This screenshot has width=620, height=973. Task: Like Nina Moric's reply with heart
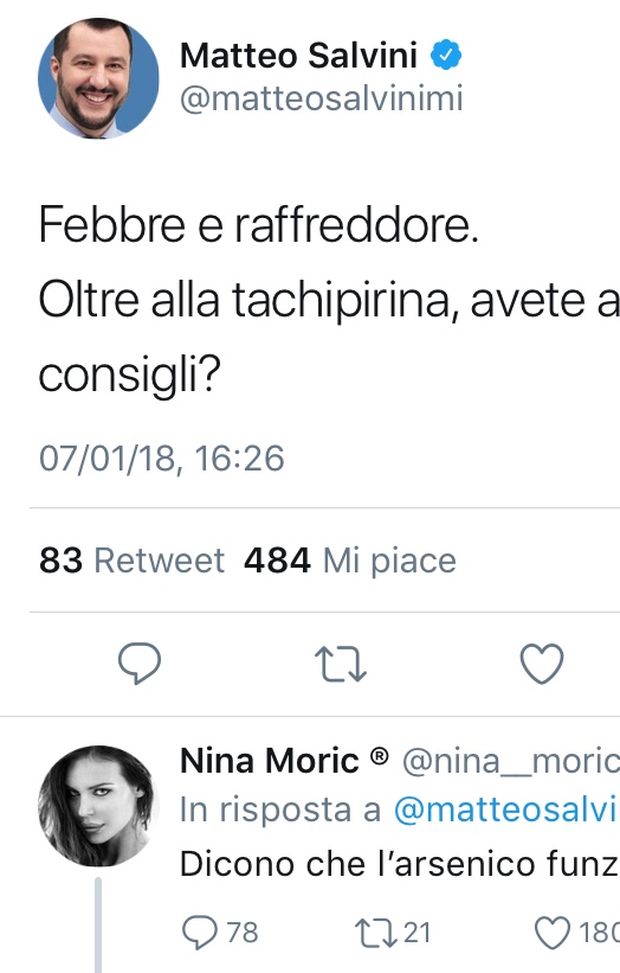(553, 932)
